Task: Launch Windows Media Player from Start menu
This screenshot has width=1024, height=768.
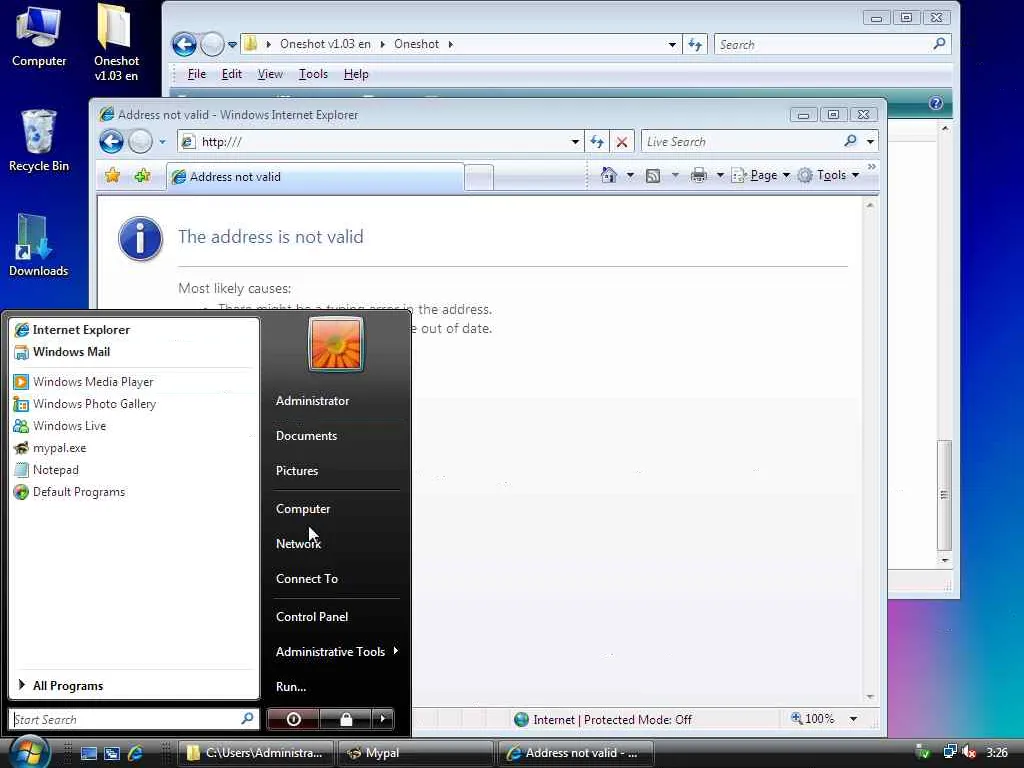Action: (x=93, y=381)
